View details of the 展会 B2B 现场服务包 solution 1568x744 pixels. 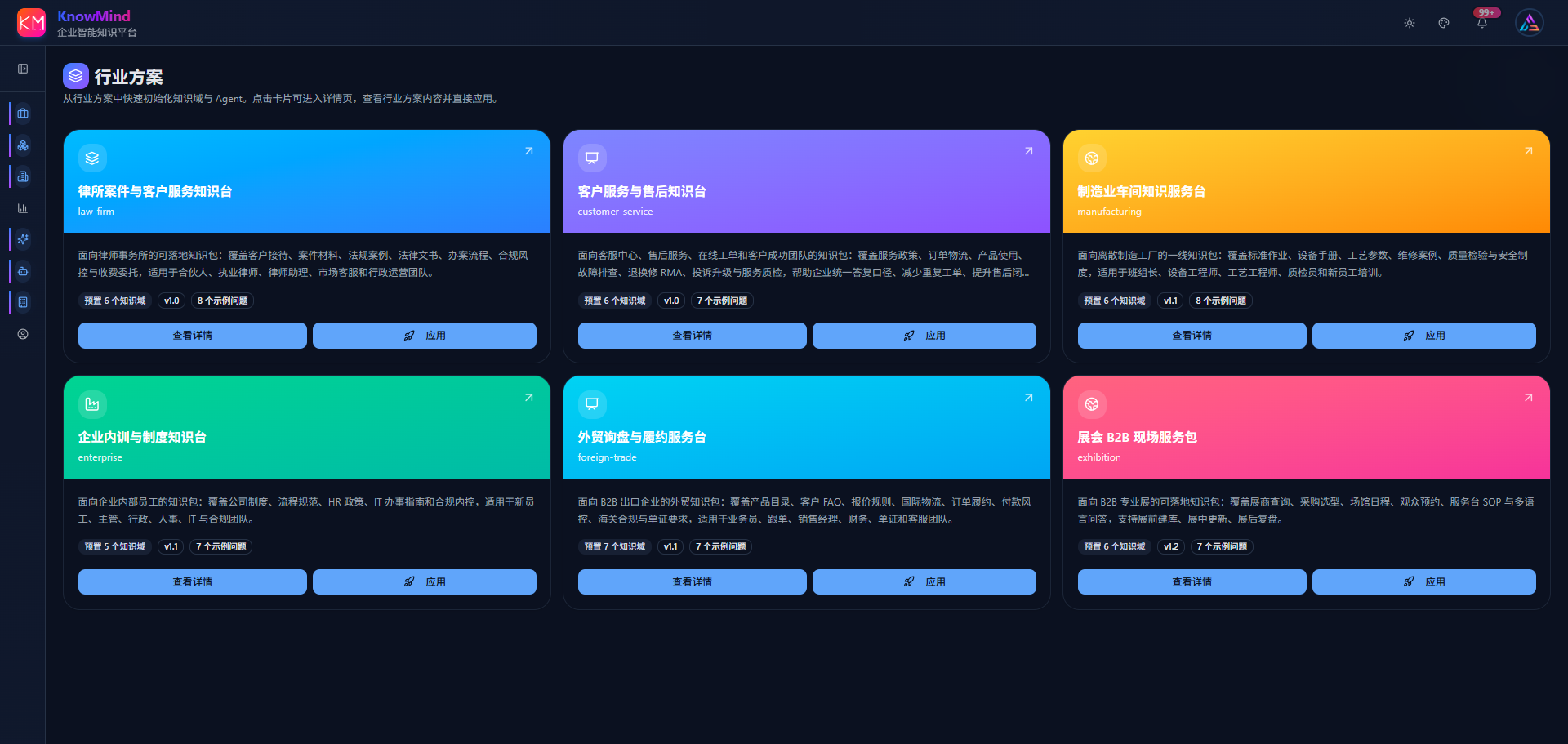point(1192,582)
